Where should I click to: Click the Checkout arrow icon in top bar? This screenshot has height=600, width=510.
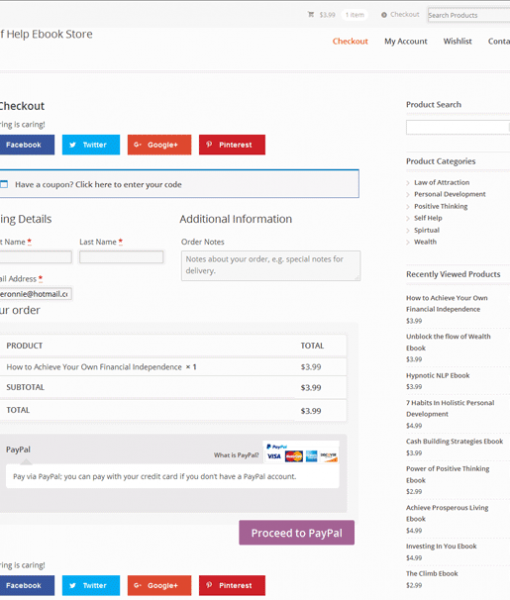[384, 15]
